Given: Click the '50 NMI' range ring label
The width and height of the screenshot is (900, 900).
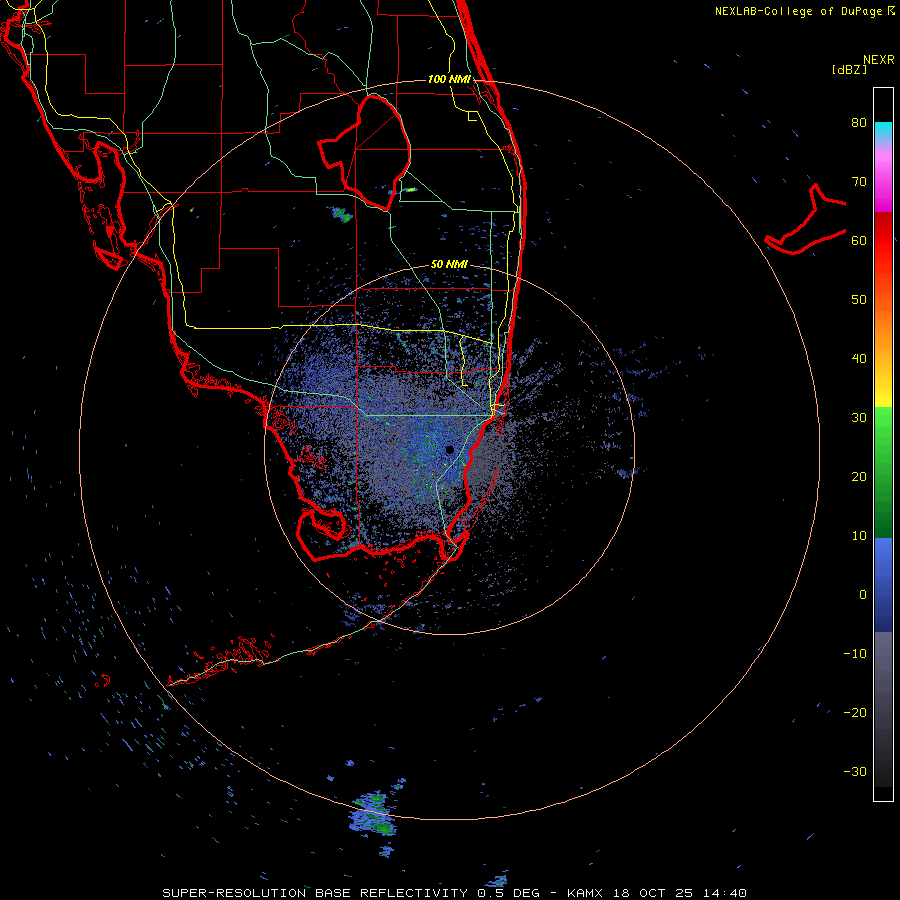Looking at the screenshot, I should pos(449,265).
